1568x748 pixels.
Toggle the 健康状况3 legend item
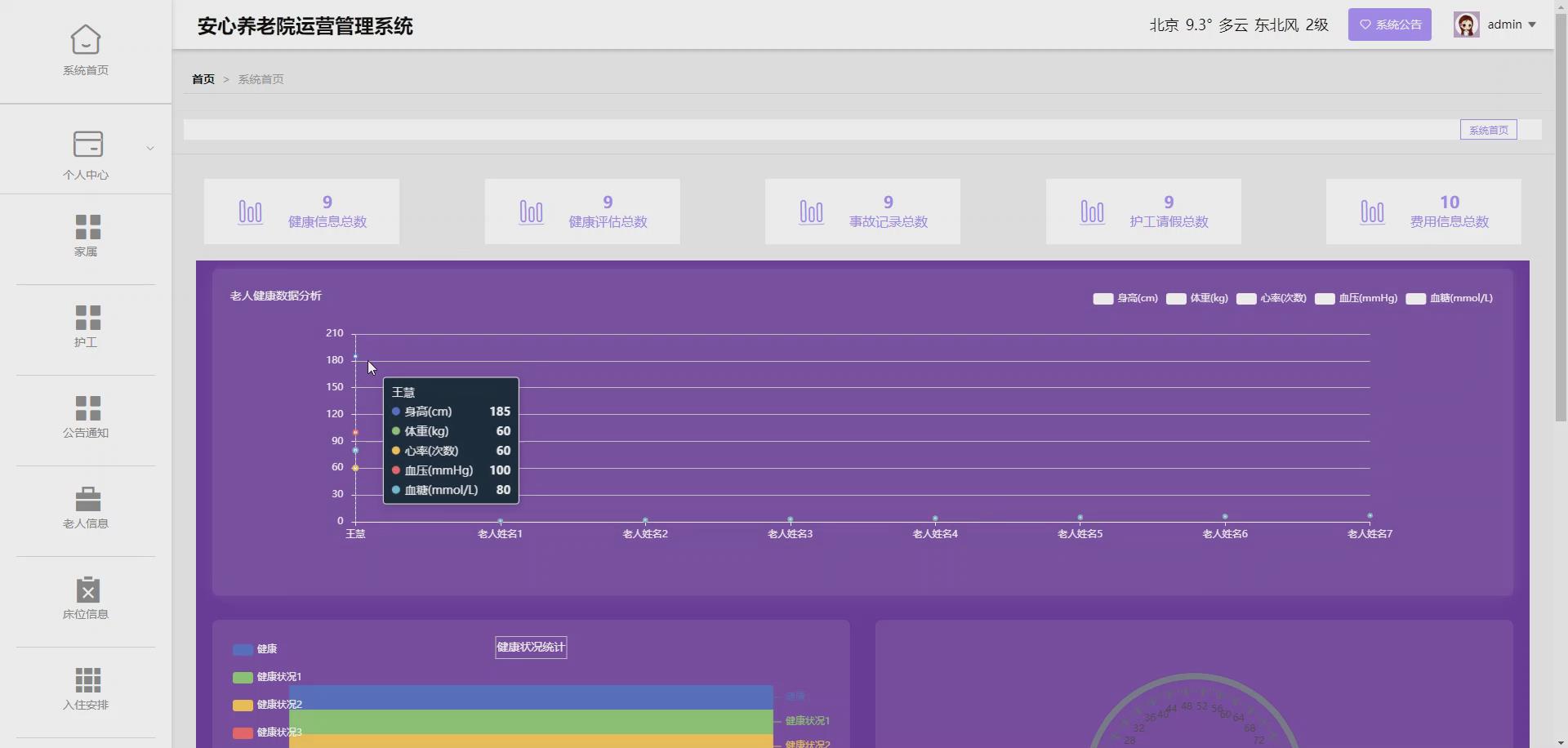coord(267,732)
